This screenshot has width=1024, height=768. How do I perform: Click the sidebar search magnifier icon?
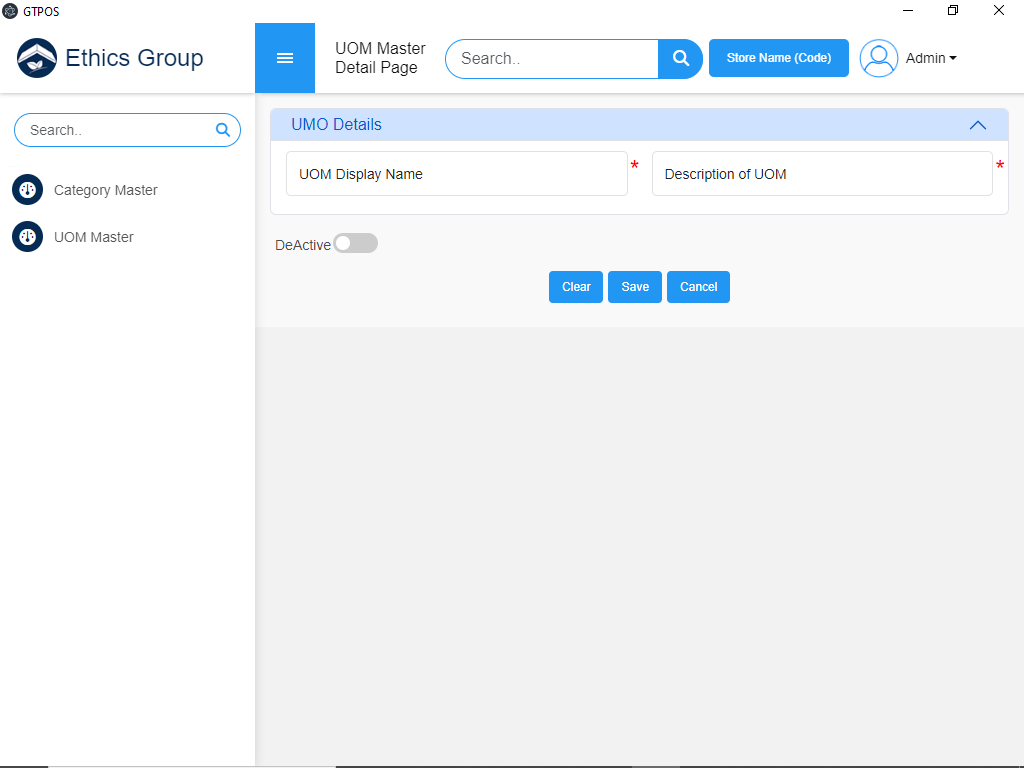pyautogui.click(x=223, y=130)
